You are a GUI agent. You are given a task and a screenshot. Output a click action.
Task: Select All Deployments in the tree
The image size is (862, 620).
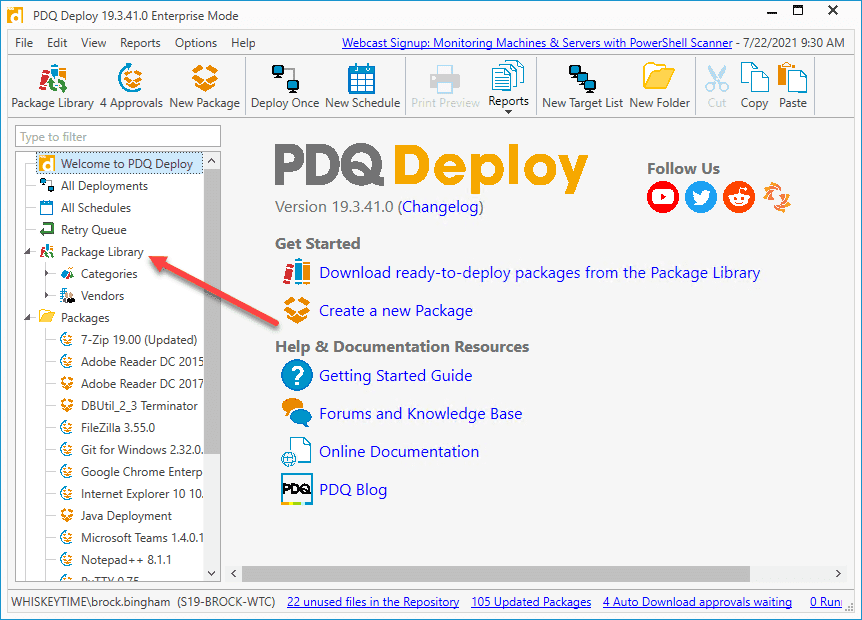[x=104, y=186]
